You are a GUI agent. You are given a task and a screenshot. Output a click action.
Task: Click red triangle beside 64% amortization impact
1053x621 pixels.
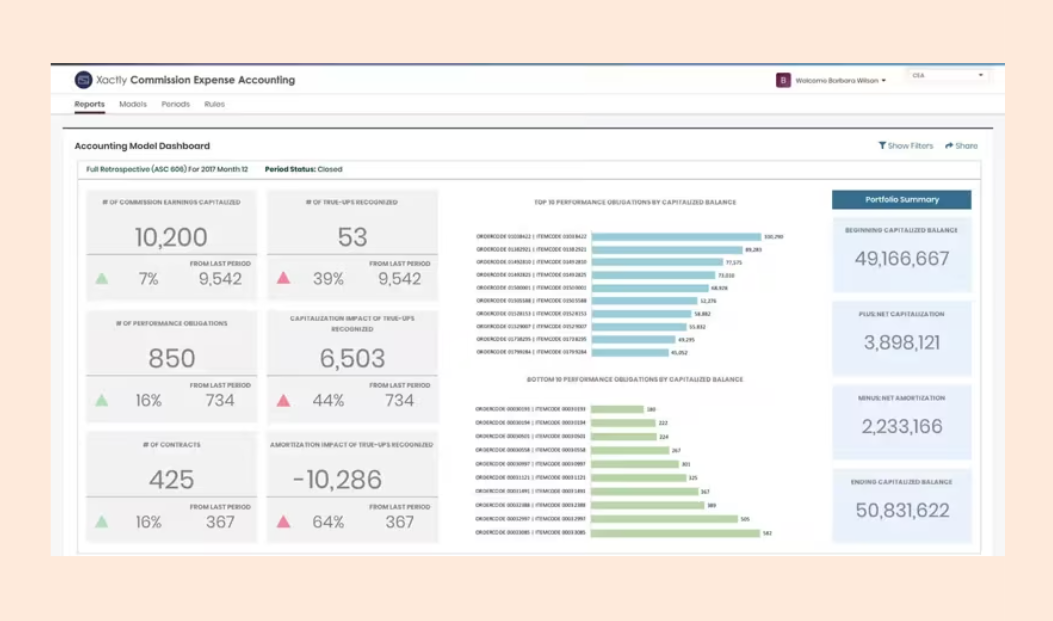(283, 522)
